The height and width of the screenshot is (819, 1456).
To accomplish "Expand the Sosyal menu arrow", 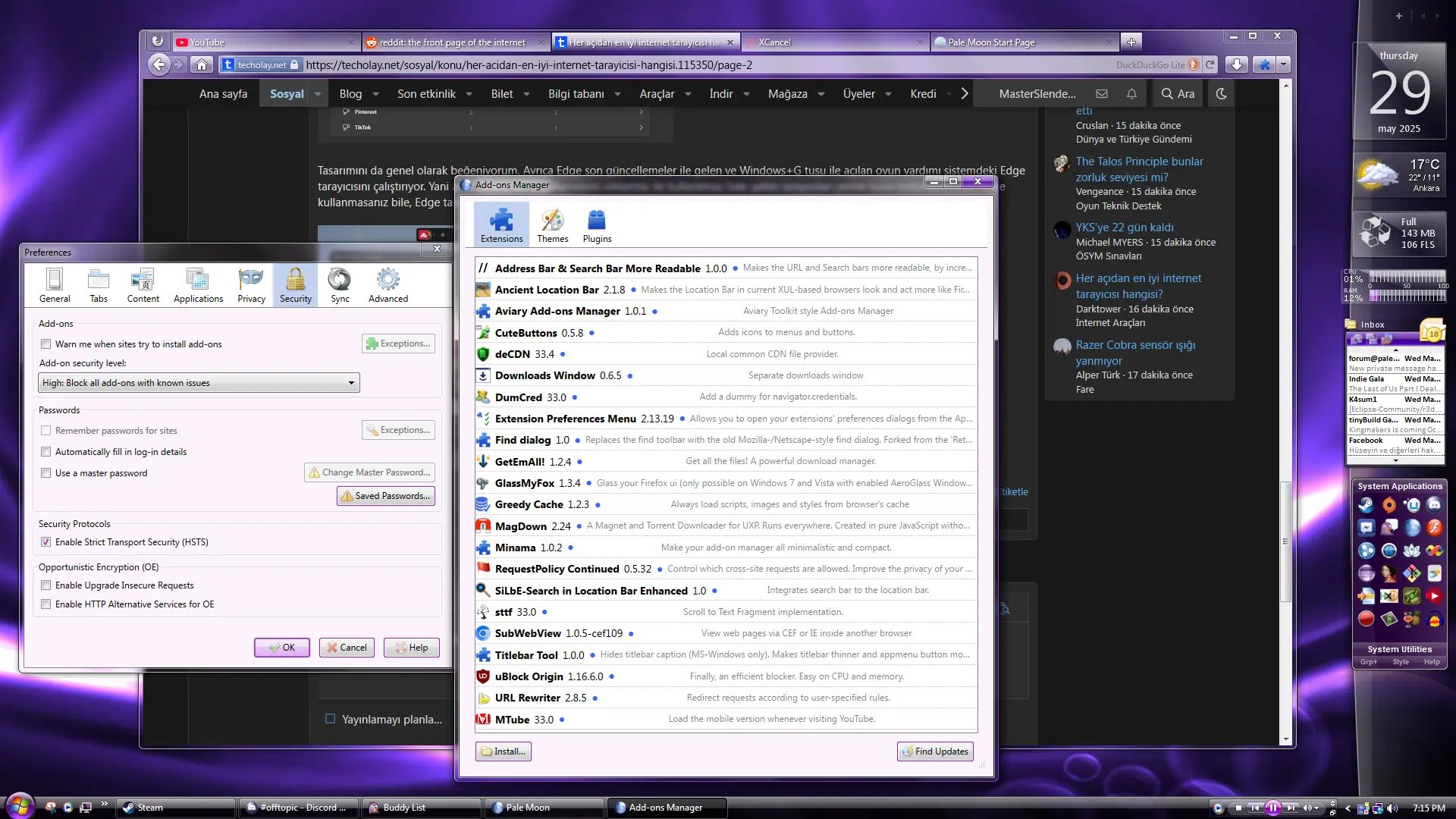I will (318, 94).
